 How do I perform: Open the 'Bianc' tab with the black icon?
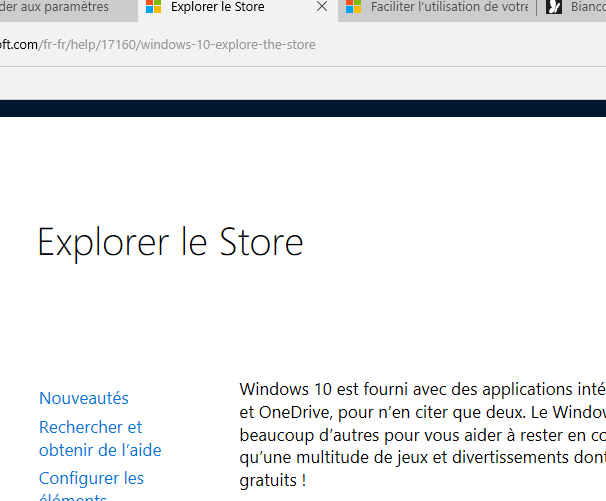tap(572, 9)
